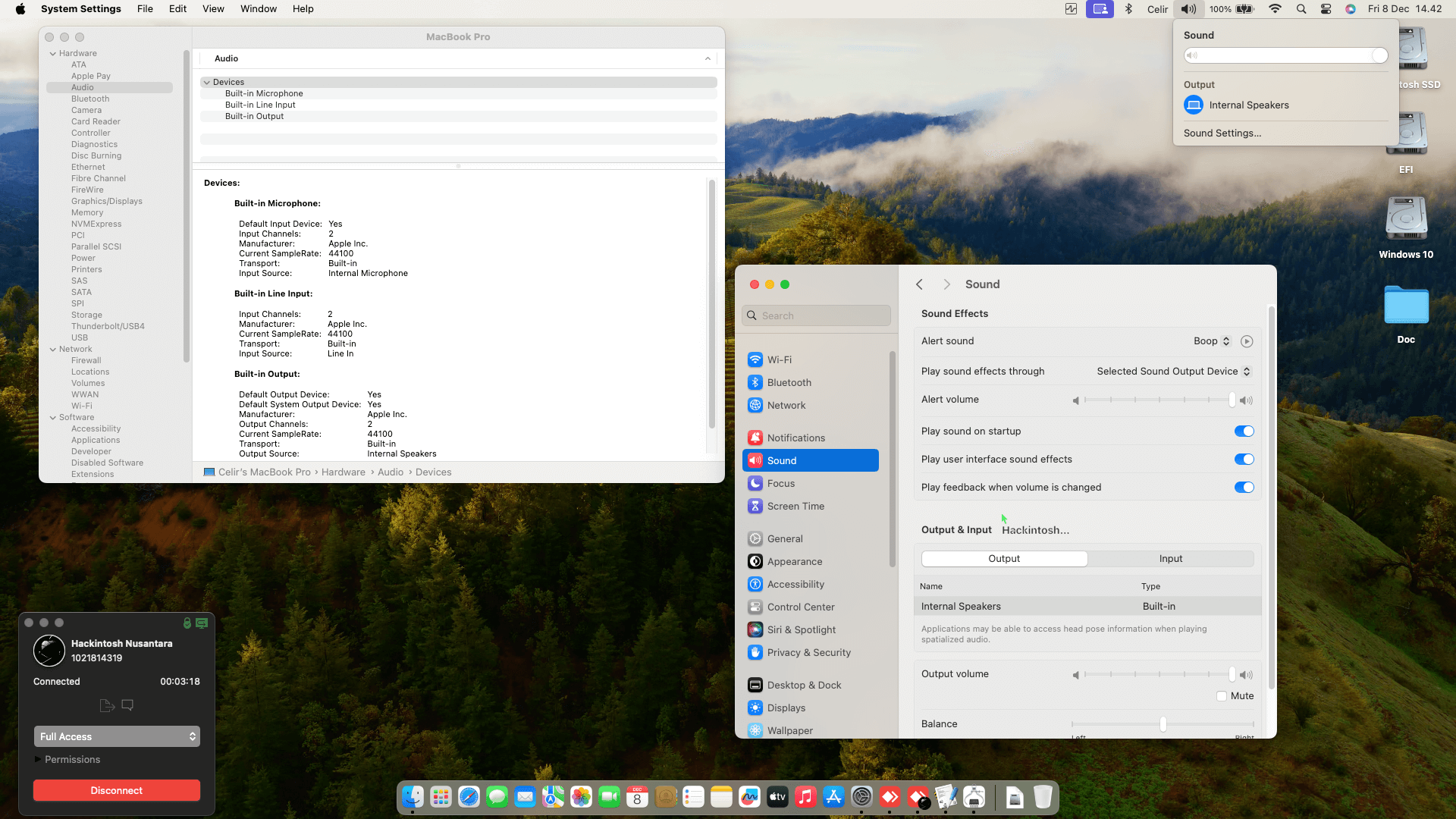1456x819 pixels.
Task: Open Music app in the Dock
Action: (805, 797)
